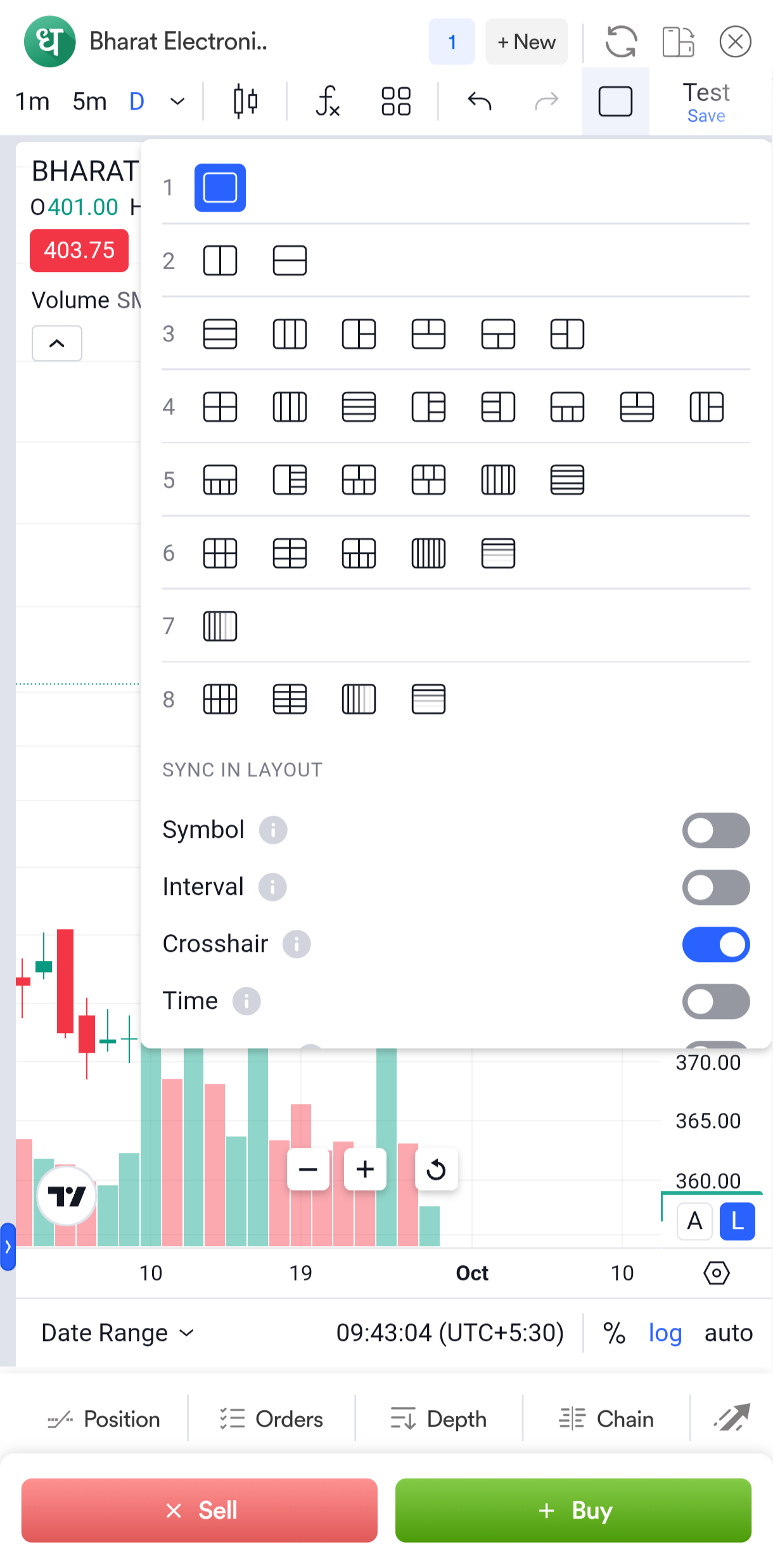Click the refresh chart icon
Image resolution: width=773 pixels, height=1568 pixels.
pyautogui.click(x=620, y=42)
